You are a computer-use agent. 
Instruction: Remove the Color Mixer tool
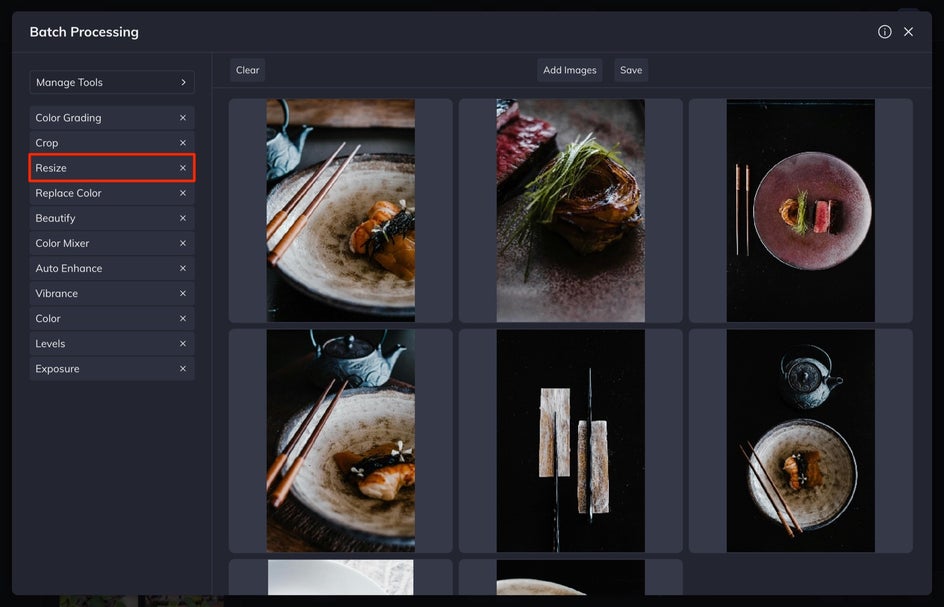[x=183, y=243]
